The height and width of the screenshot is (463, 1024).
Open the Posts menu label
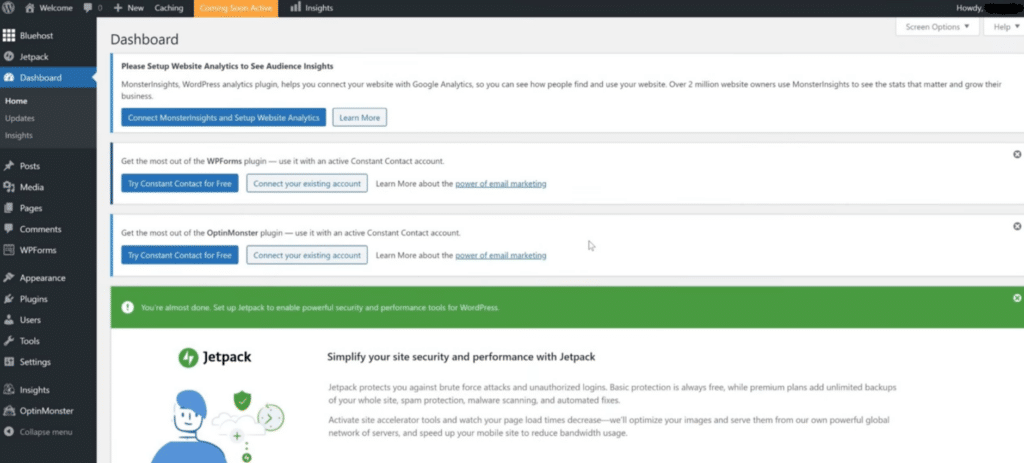click(x=30, y=166)
